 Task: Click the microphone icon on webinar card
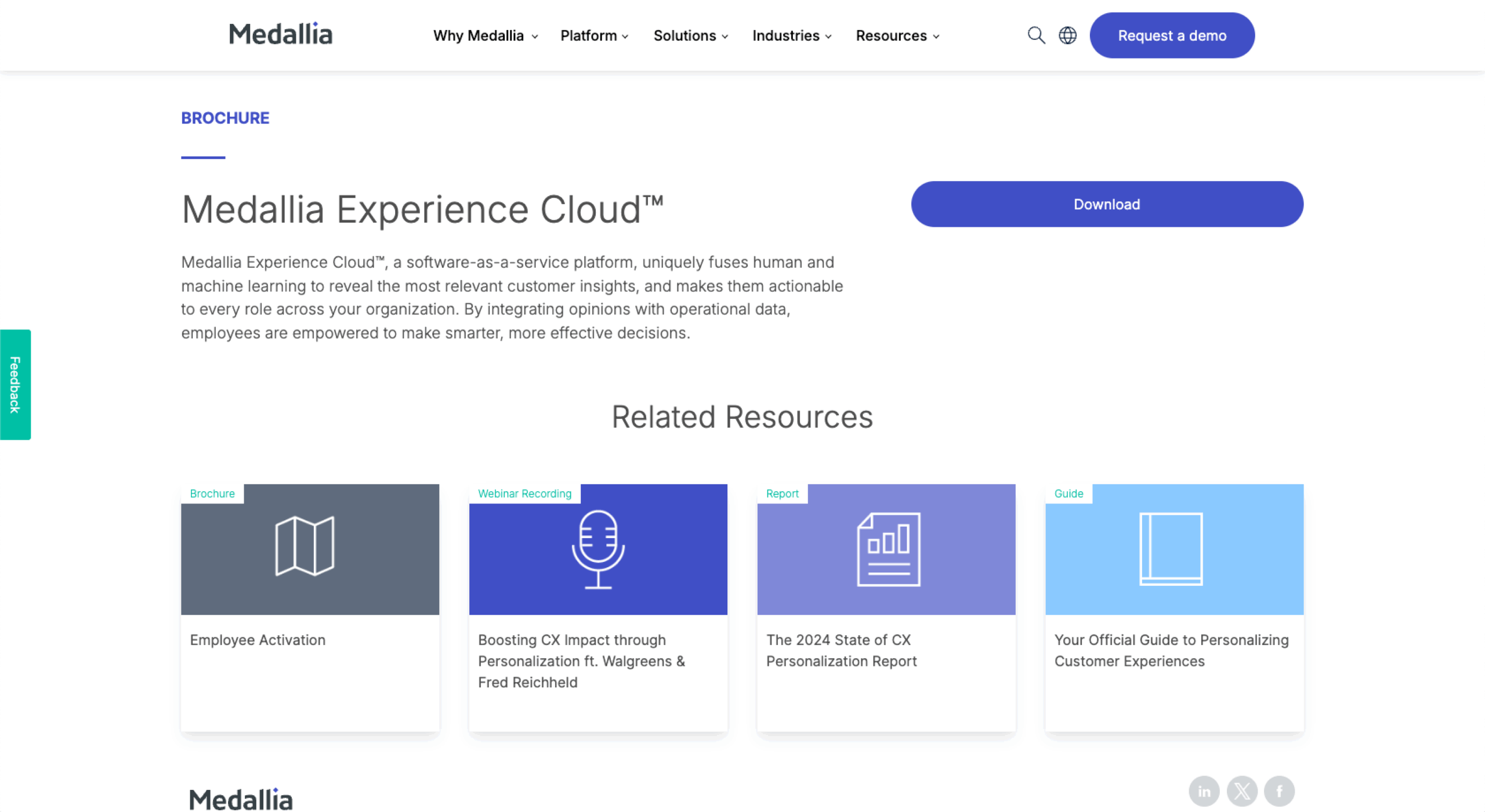click(x=598, y=549)
